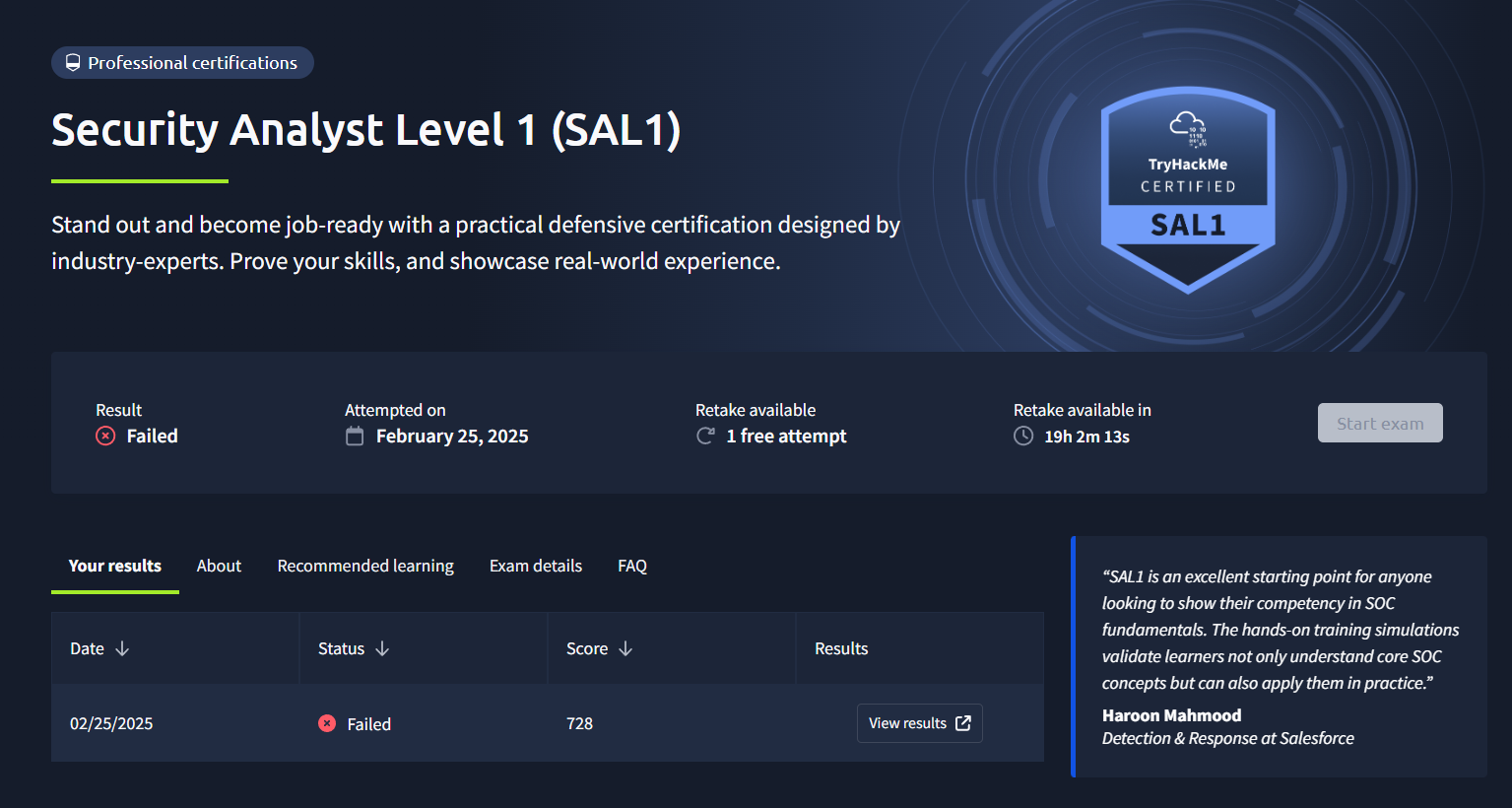
Task: Click the Haroon Mahmood name in testimonial
Action: point(1171,715)
